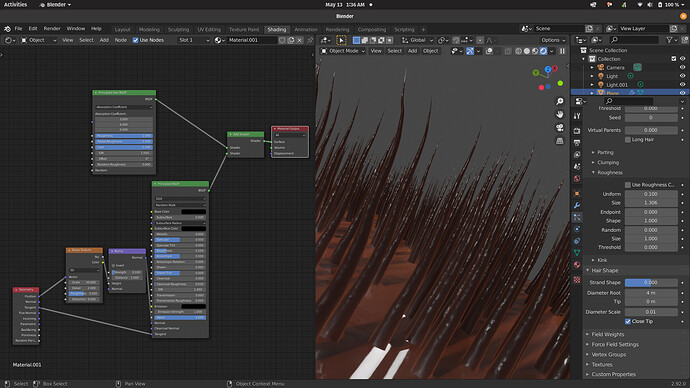Pin the node editor material

pos(310,40)
